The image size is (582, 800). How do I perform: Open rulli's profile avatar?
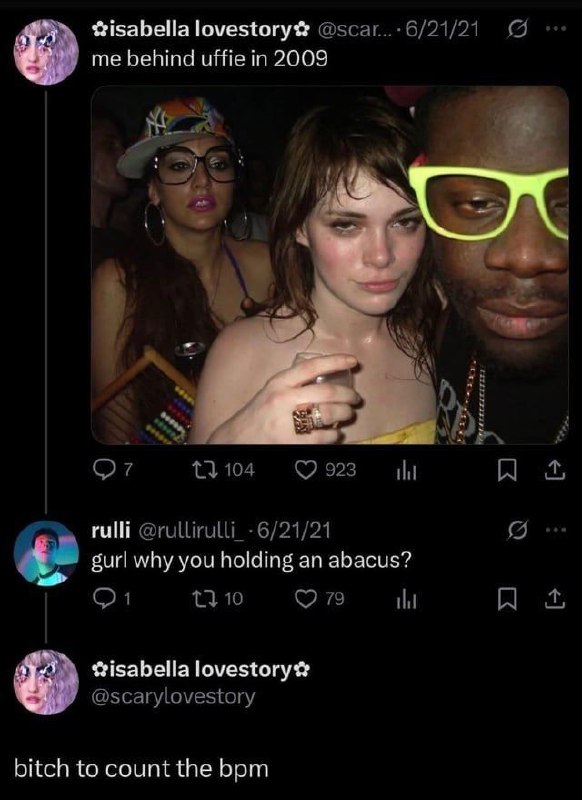(x=46, y=553)
